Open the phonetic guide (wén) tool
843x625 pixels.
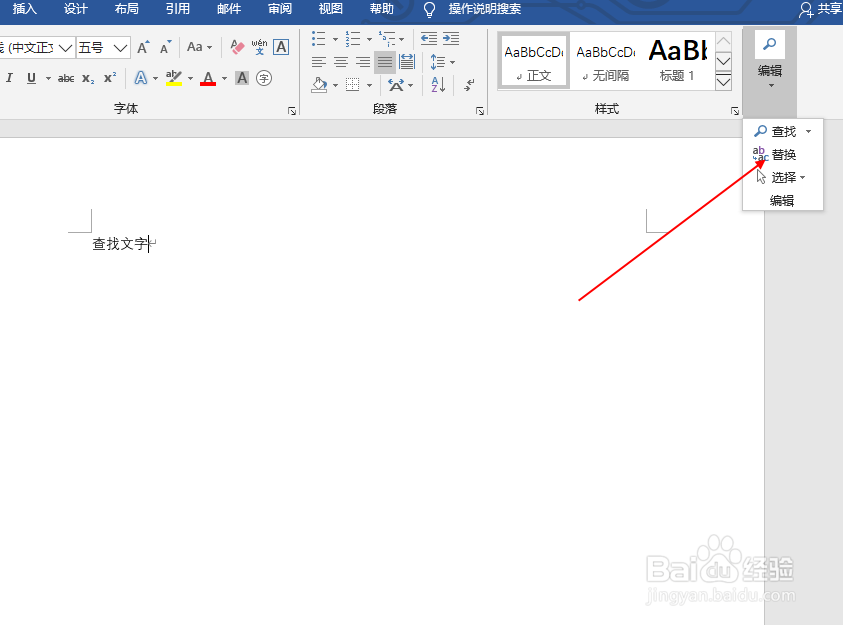259,47
